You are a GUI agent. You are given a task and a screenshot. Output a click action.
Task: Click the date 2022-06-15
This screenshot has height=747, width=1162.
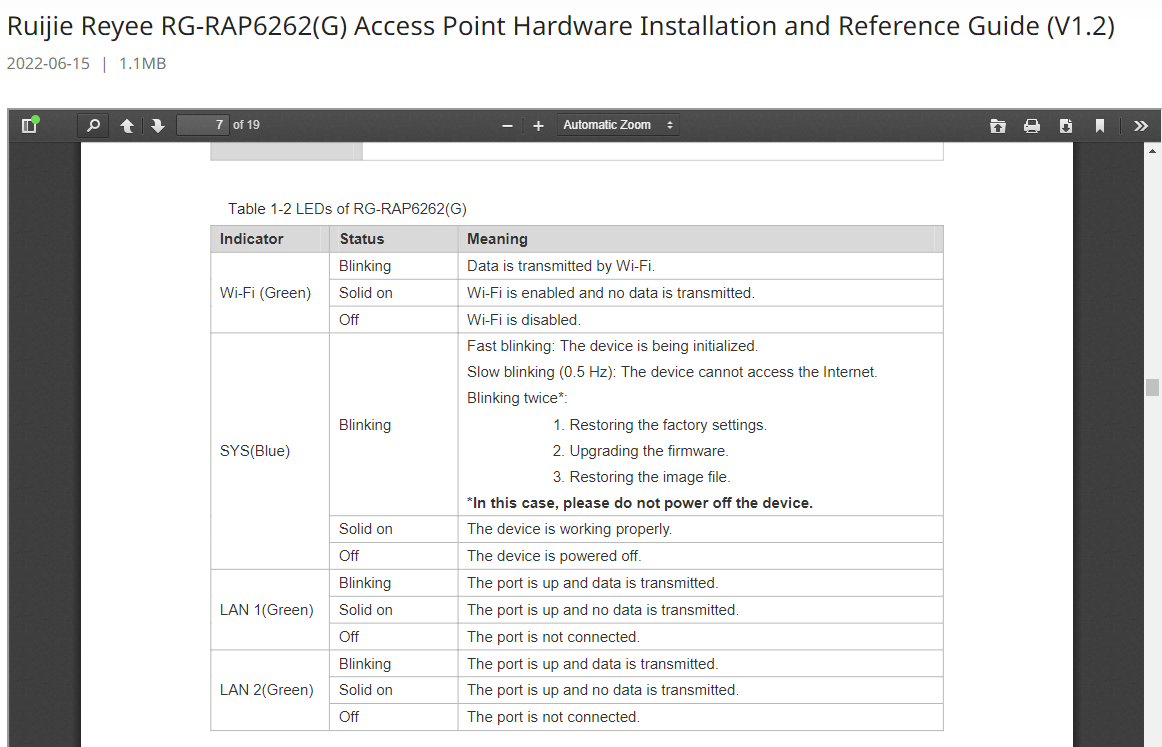click(48, 64)
